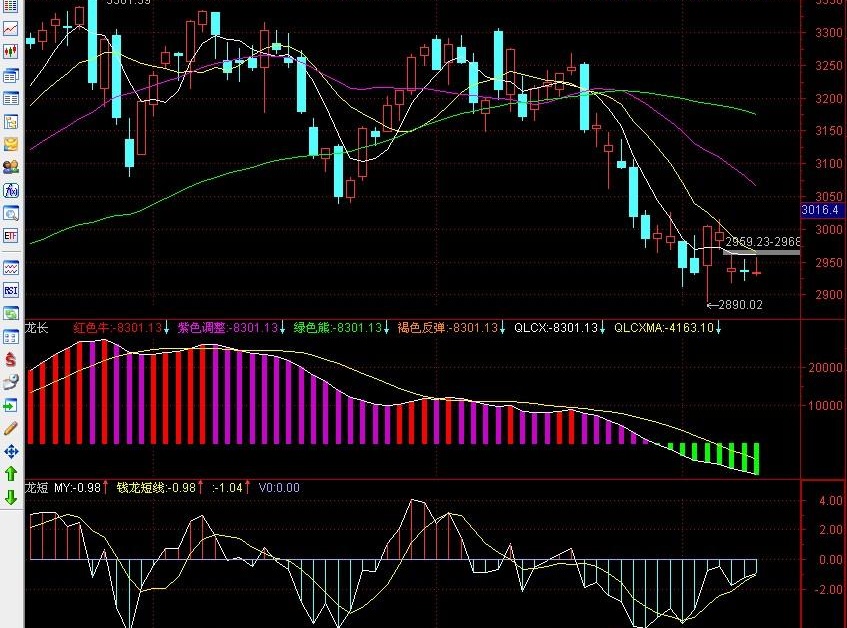847x628 pixels.
Task: Click the green up arrow icon
Action: pyautogui.click(x=11, y=474)
